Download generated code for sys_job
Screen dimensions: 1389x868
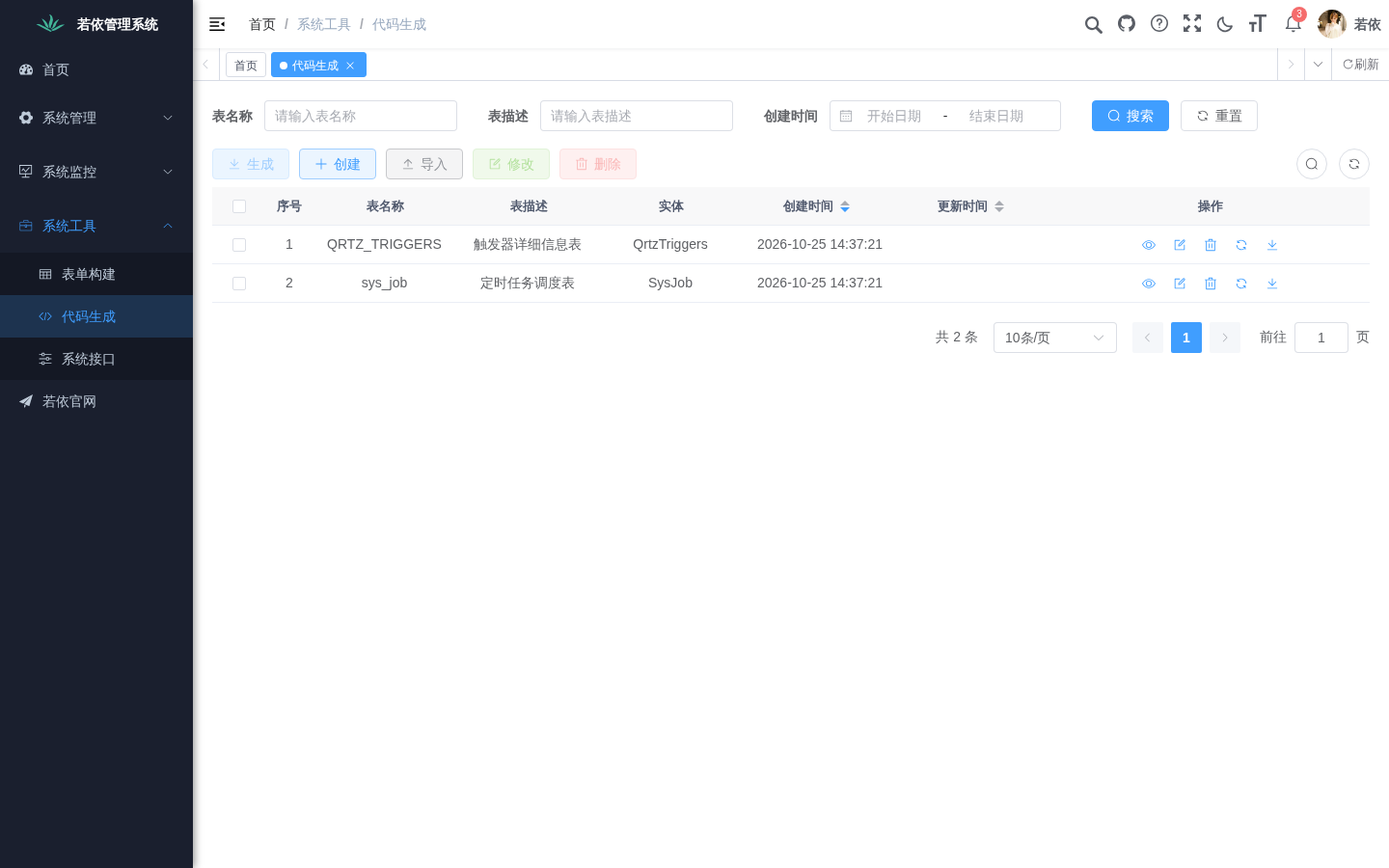tap(1272, 284)
